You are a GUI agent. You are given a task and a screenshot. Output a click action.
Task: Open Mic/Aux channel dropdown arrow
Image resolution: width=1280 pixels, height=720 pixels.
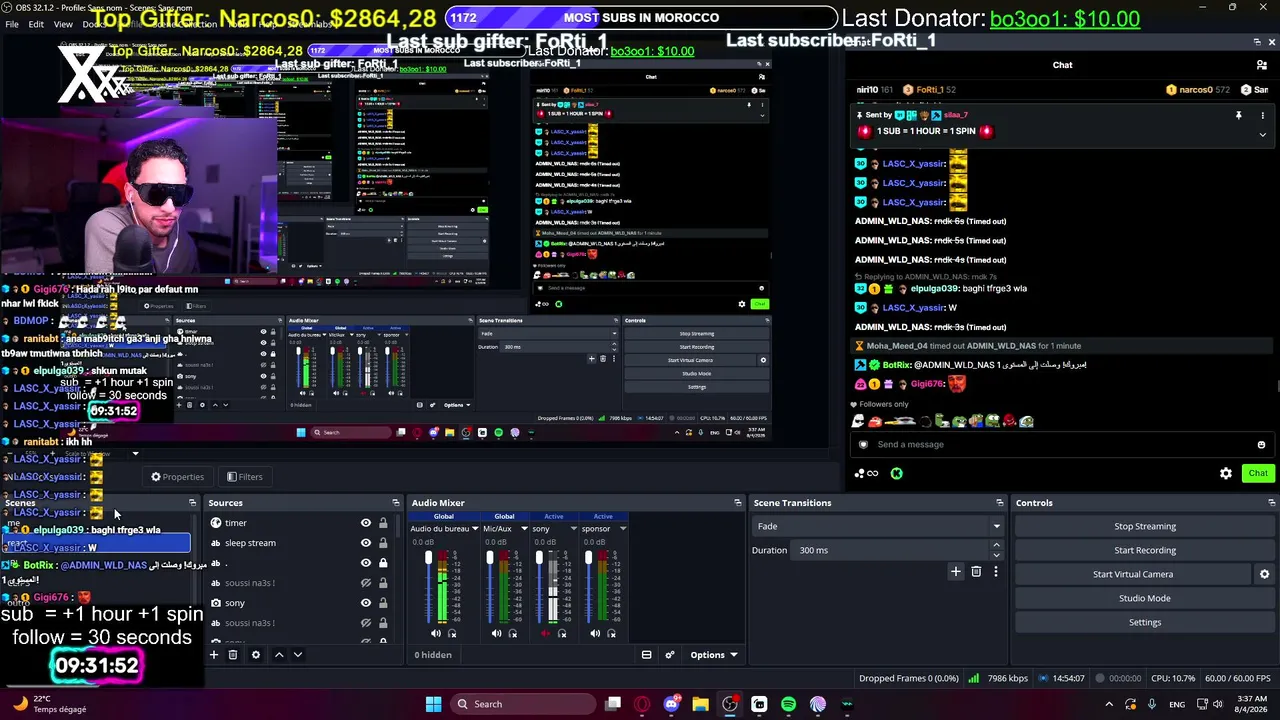pos(523,529)
